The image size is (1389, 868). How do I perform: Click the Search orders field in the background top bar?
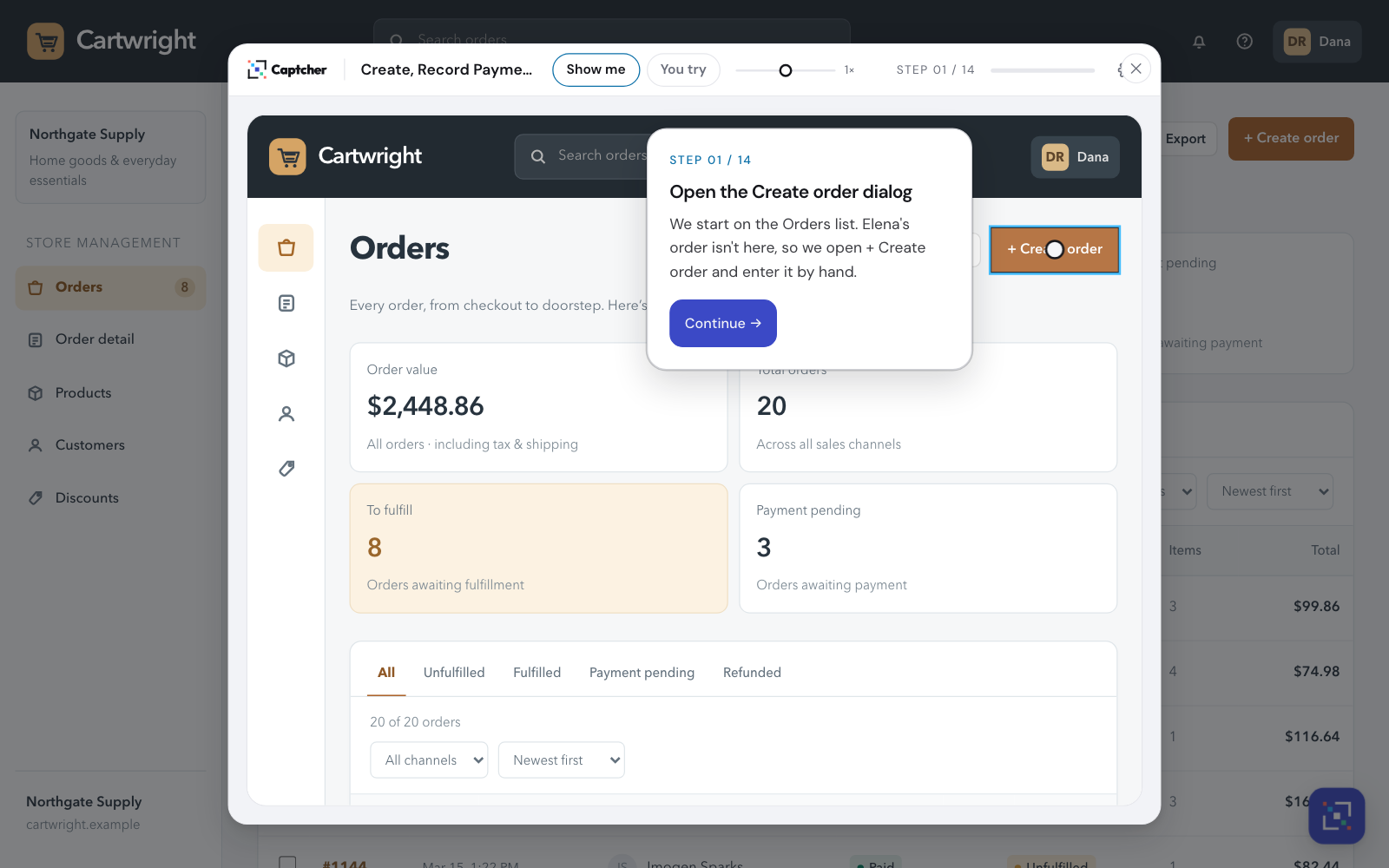pyautogui.click(x=612, y=31)
